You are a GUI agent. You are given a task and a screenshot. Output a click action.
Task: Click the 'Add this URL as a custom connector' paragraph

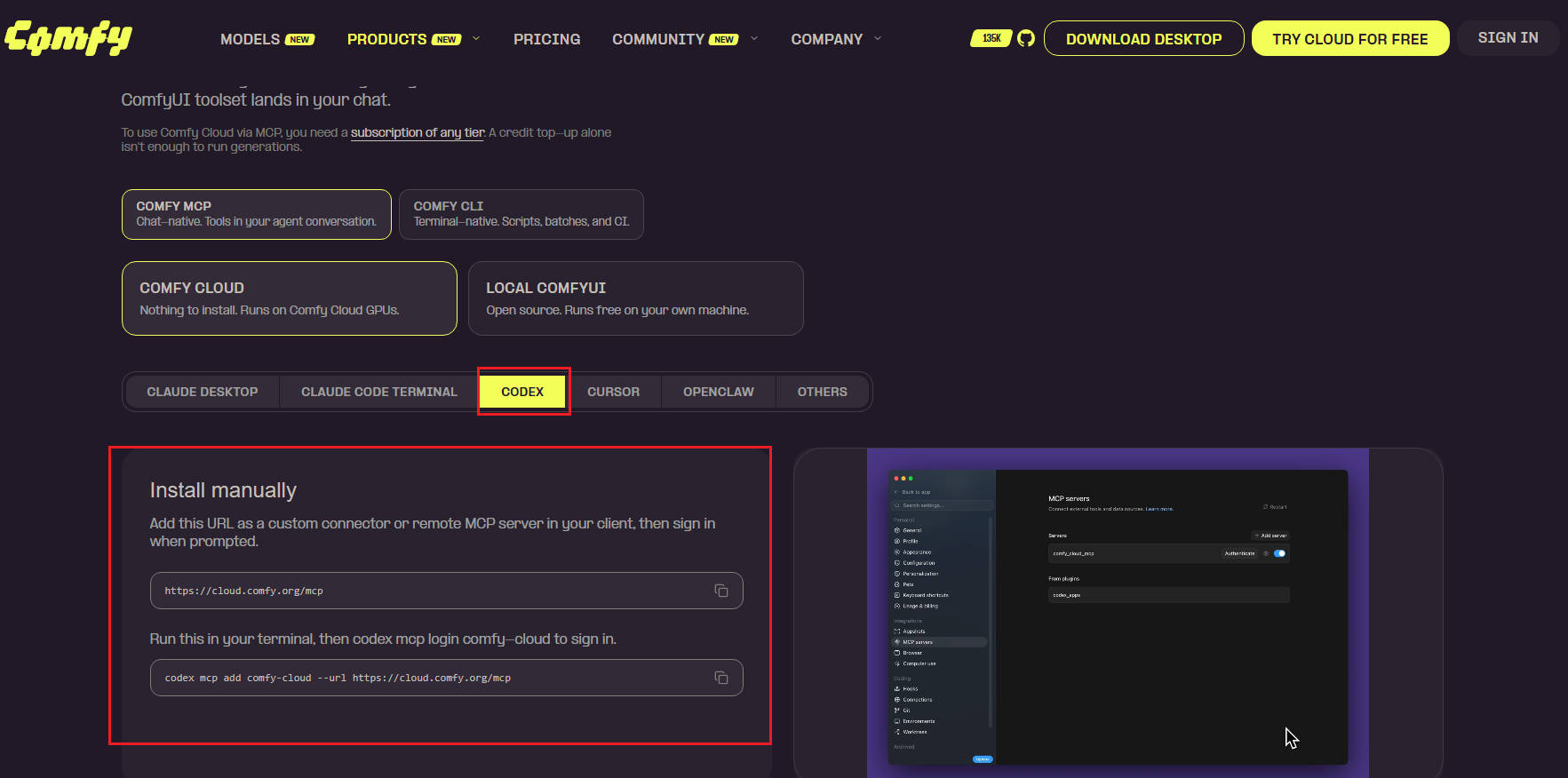pyautogui.click(x=433, y=532)
